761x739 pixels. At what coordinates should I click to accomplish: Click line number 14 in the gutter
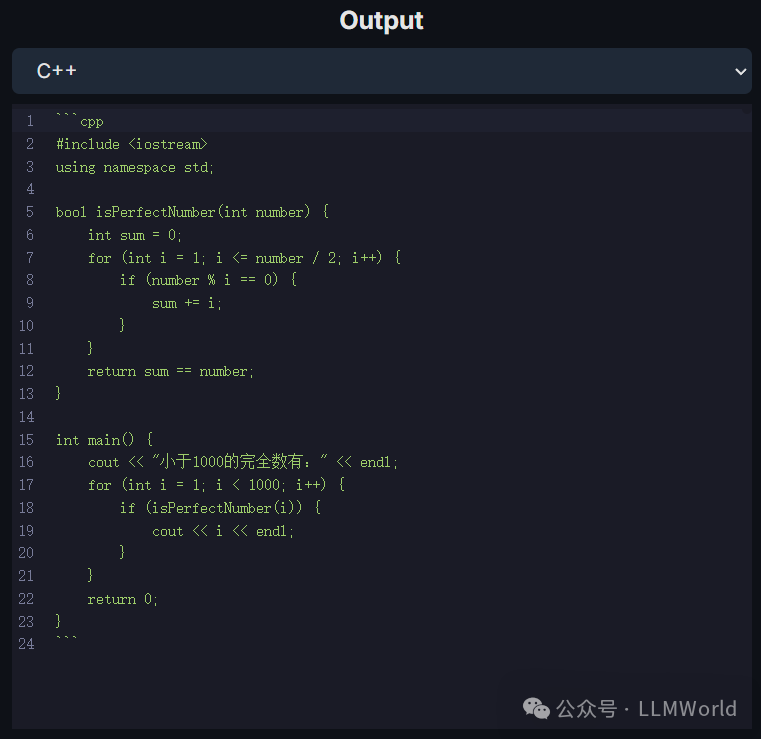coord(26,416)
